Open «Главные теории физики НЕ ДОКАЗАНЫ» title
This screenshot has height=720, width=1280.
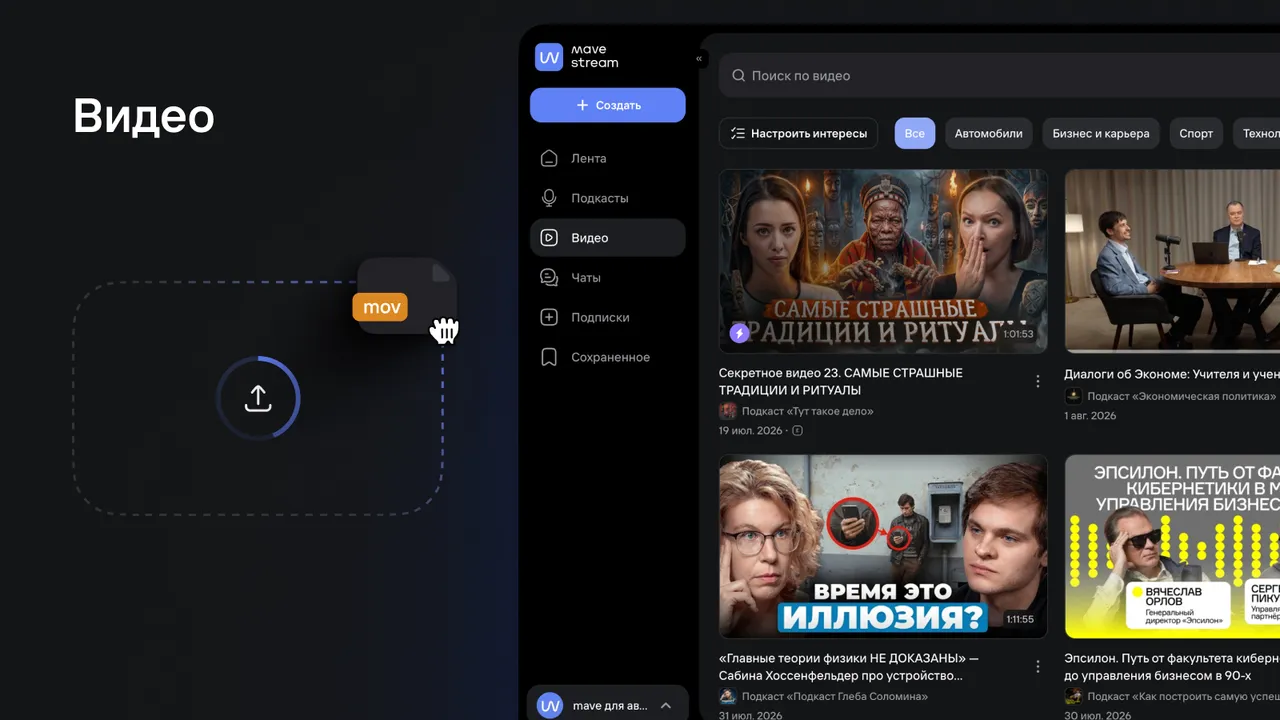tap(849, 667)
